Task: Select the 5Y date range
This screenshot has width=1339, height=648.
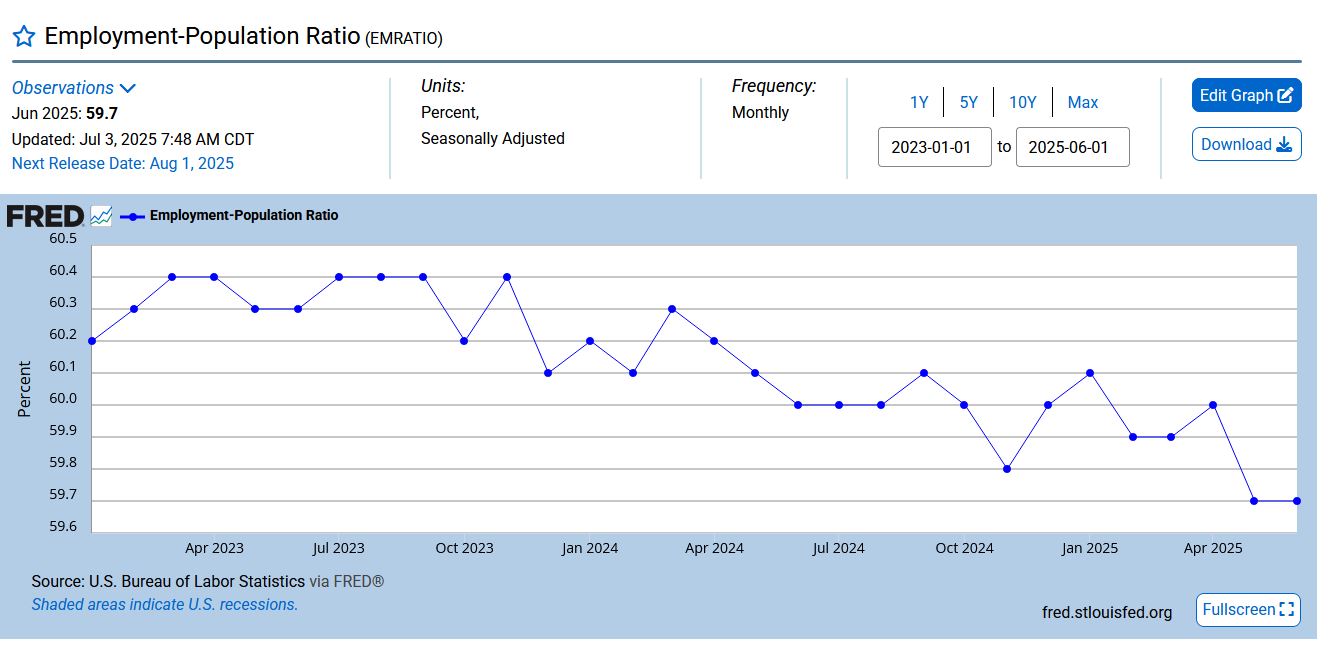Action: (969, 102)
